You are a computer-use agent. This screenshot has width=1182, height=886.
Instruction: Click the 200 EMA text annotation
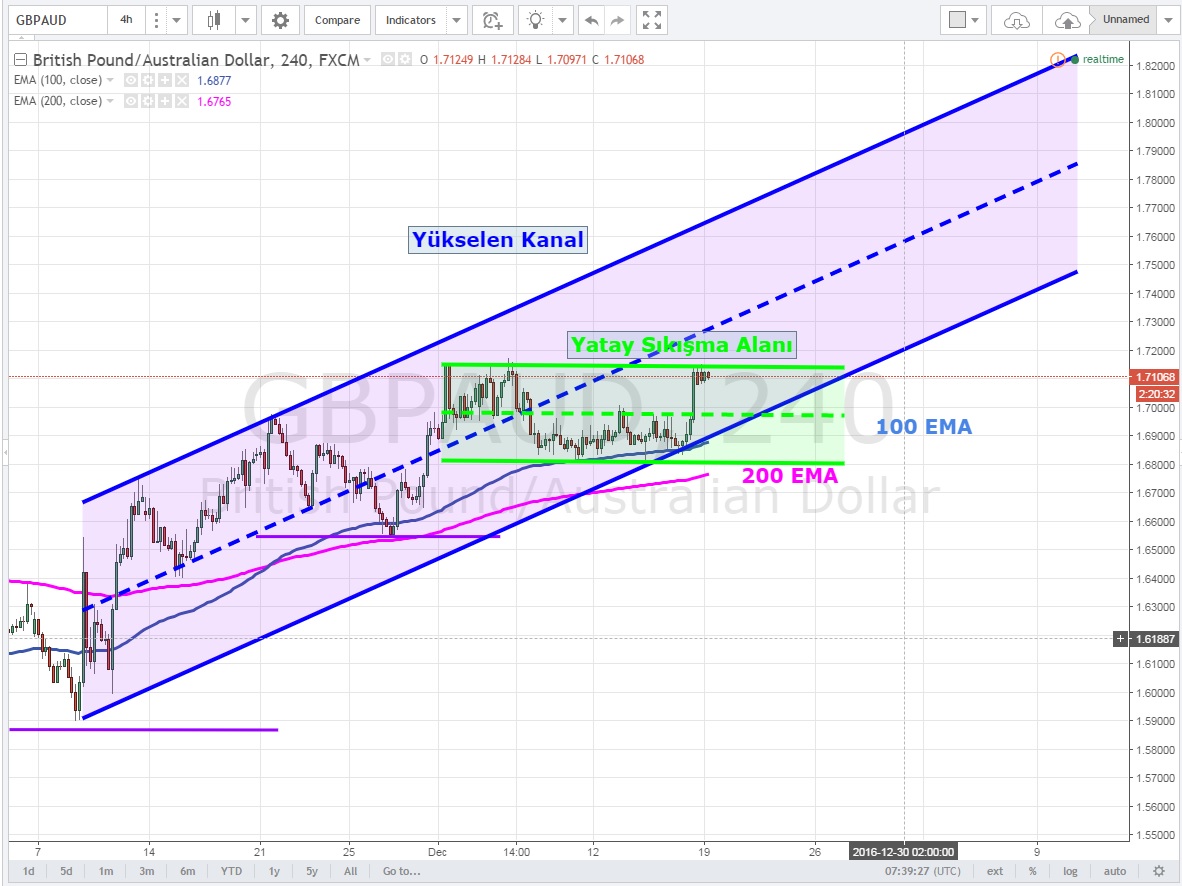(x=790, y=476)
